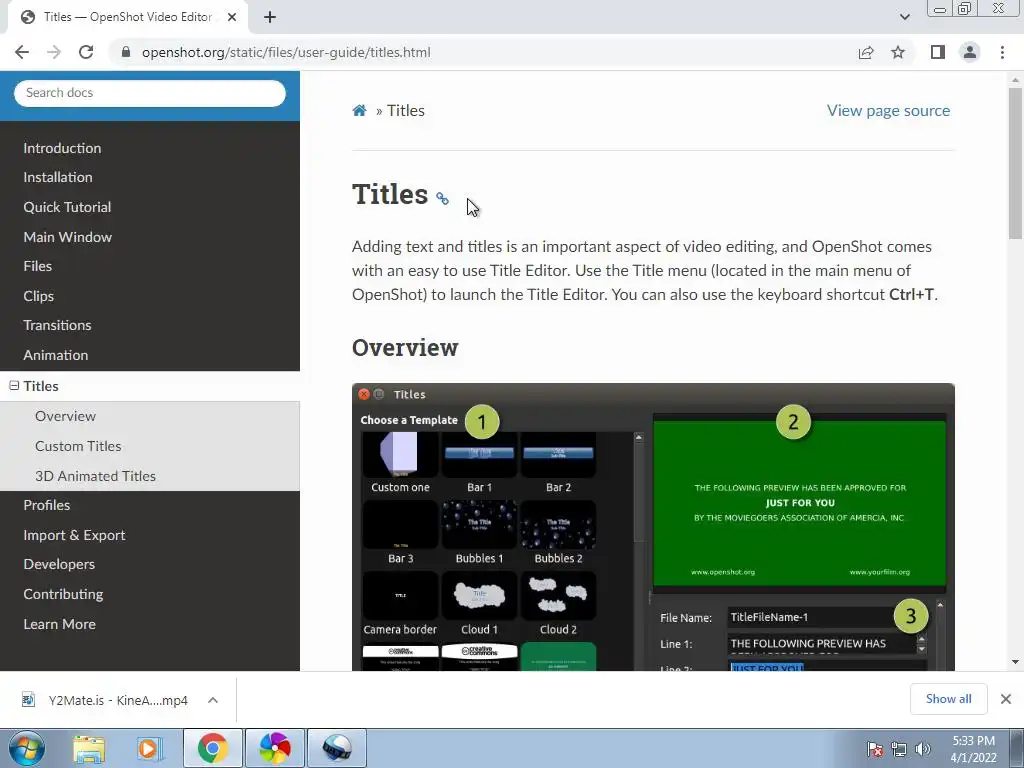Click the browser forward arrow
The height and width of the screenshot is (768, 1024).
(x=54, y=52)
